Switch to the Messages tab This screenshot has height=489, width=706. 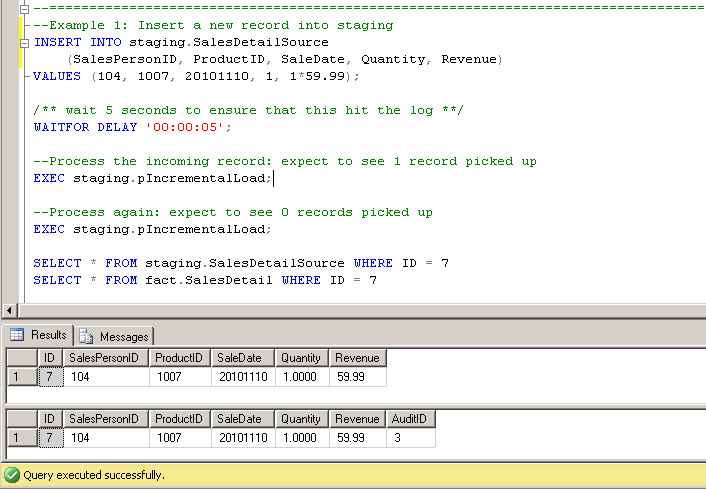click(114, 336)
